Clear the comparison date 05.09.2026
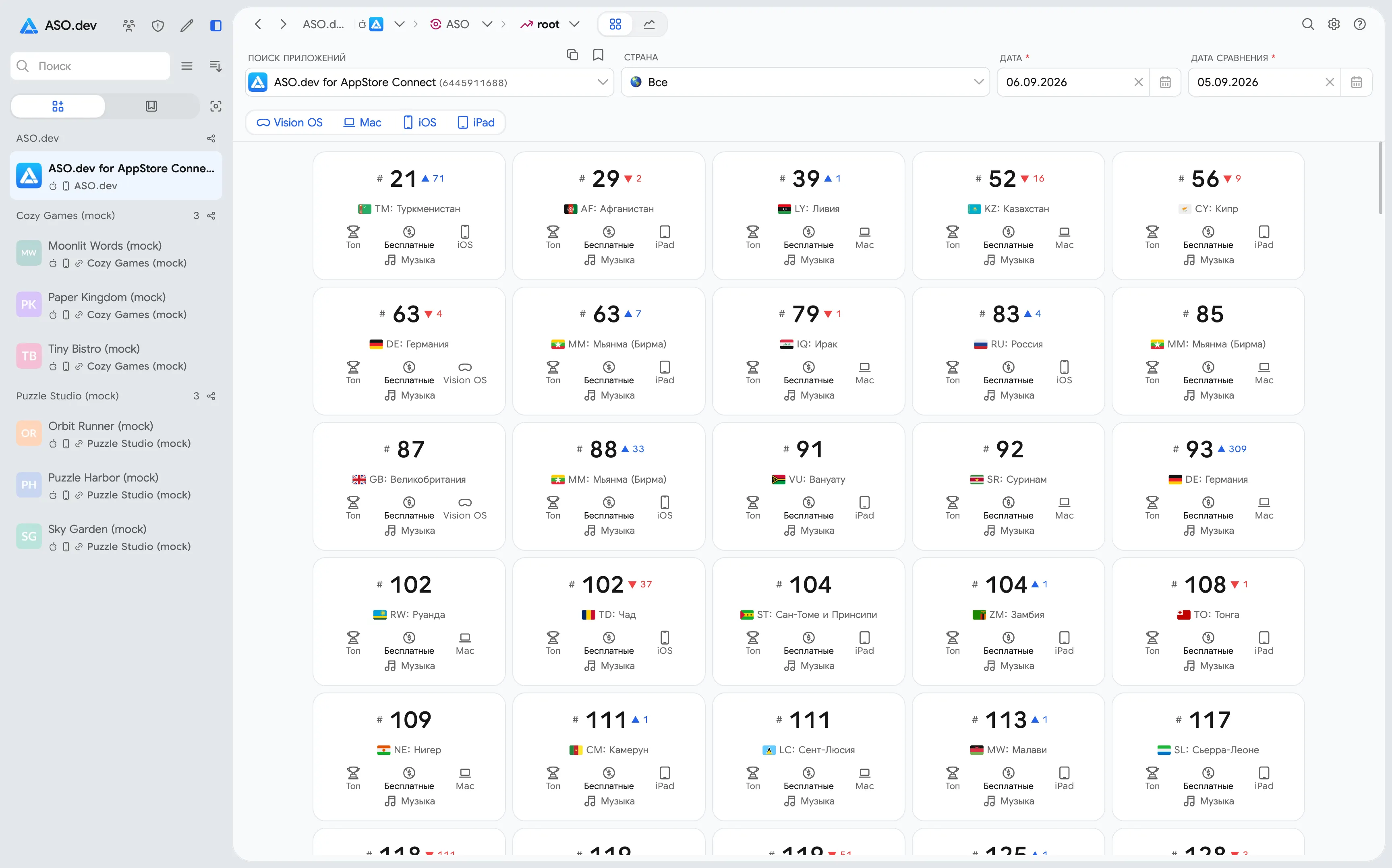Viewport: 1392px width, 868px height. (x=1330, y=82)
